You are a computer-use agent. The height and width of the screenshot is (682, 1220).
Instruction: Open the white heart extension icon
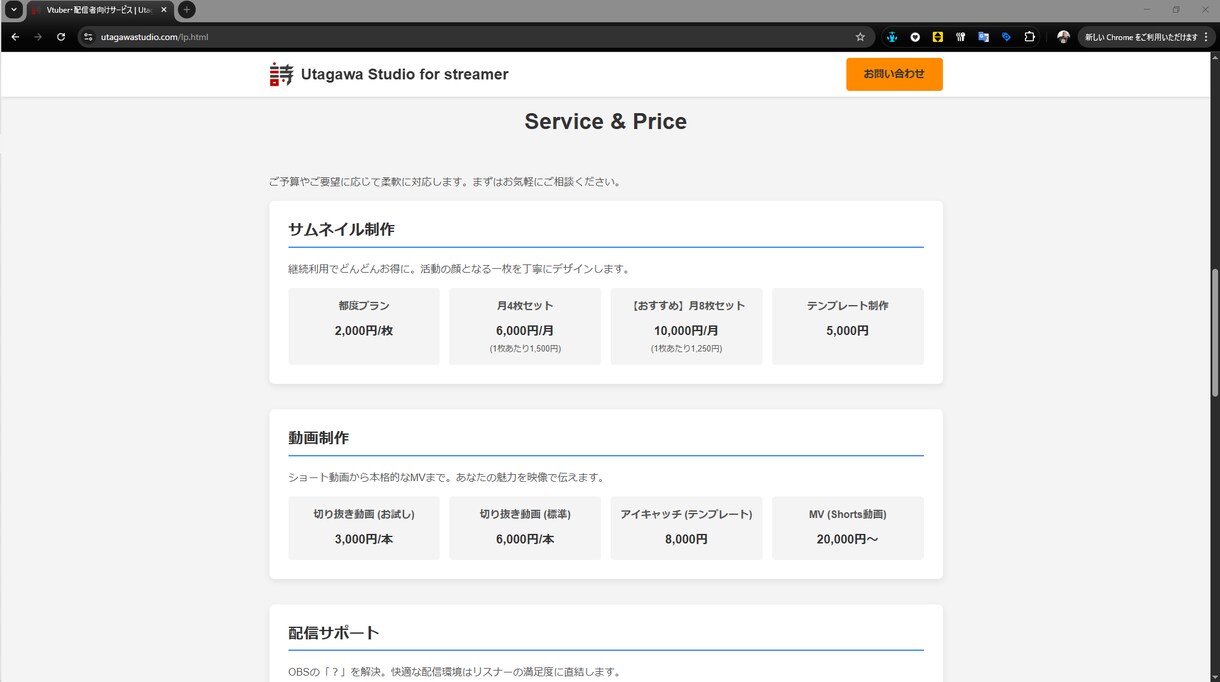(x=915, y=37)
